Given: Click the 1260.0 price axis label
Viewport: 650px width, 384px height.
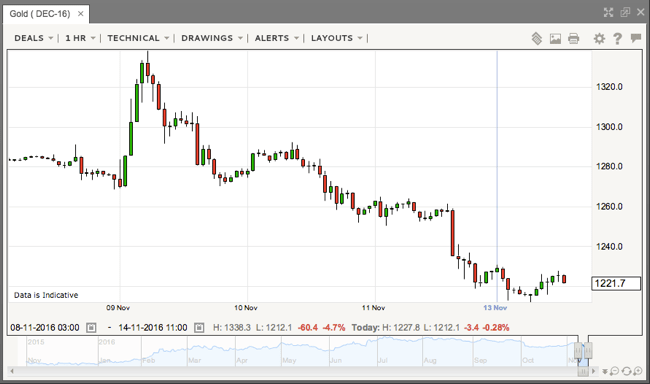Looking at the screenshot, I should (609, 207).
